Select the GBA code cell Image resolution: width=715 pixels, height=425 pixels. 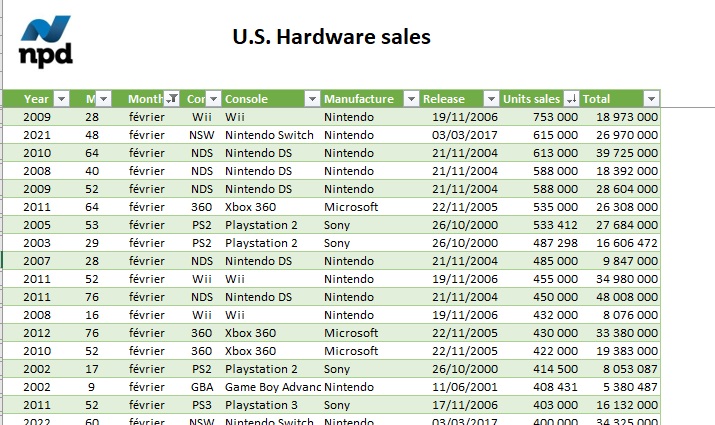(x=202, y=387)
